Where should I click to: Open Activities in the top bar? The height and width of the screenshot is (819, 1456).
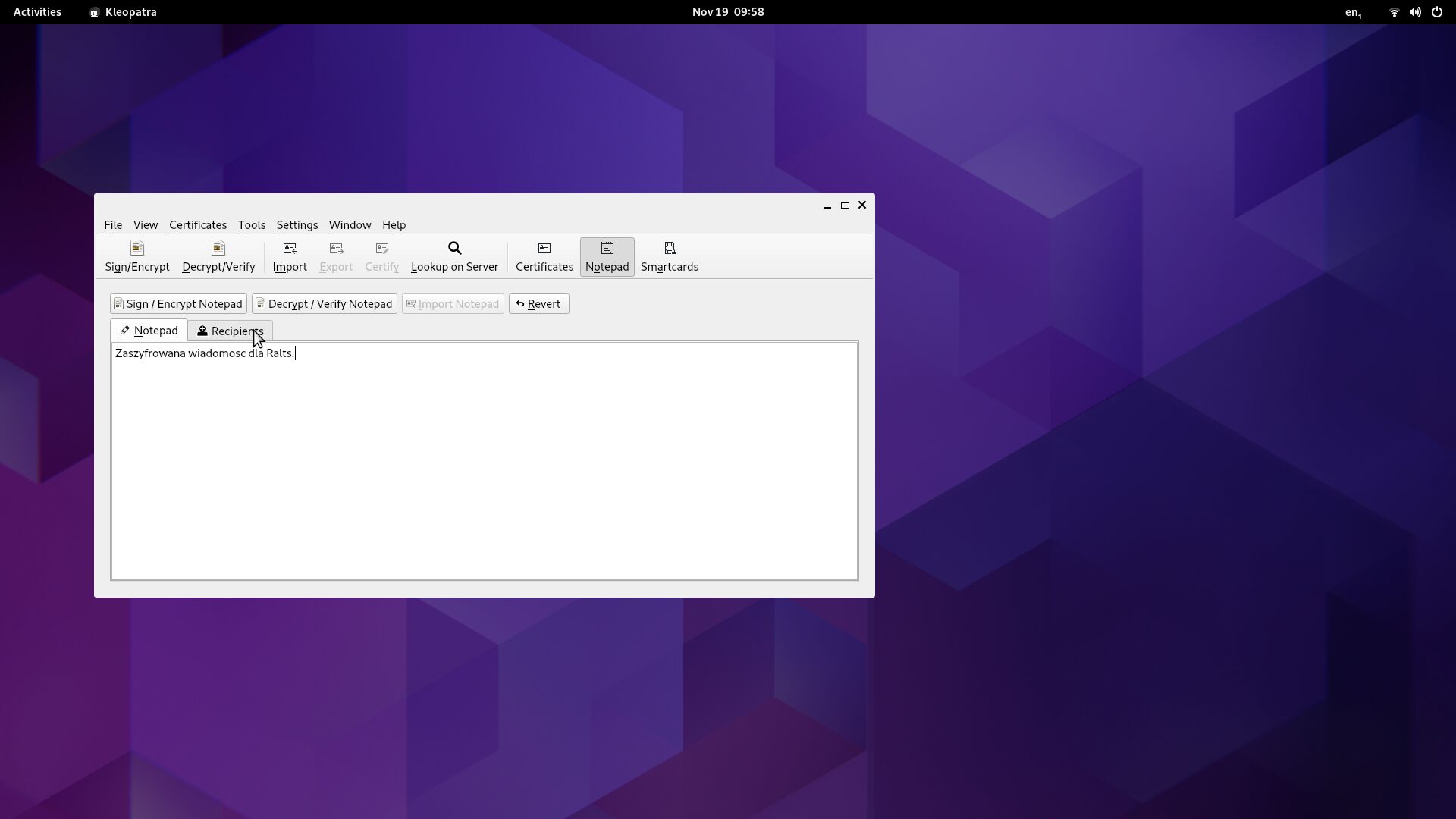coord(36,12)
